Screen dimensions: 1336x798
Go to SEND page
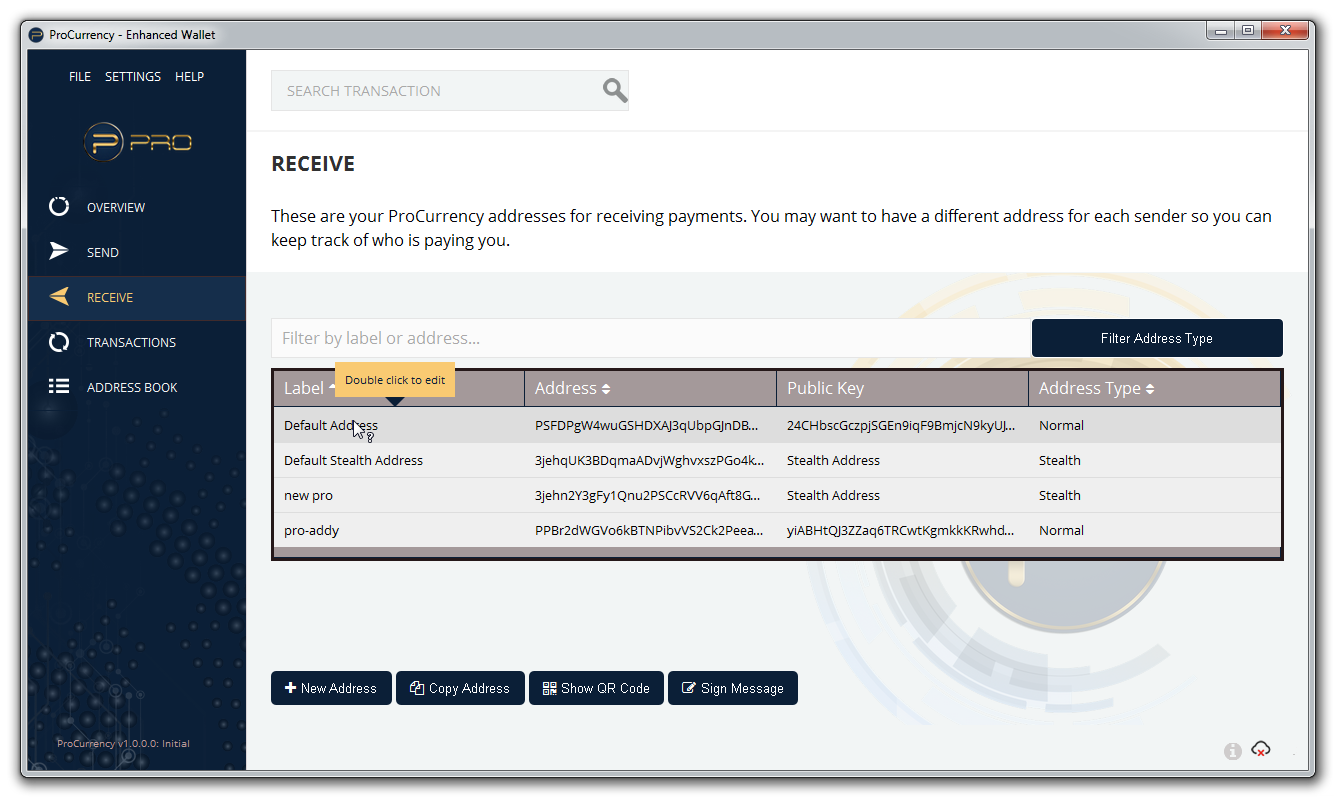103,253
